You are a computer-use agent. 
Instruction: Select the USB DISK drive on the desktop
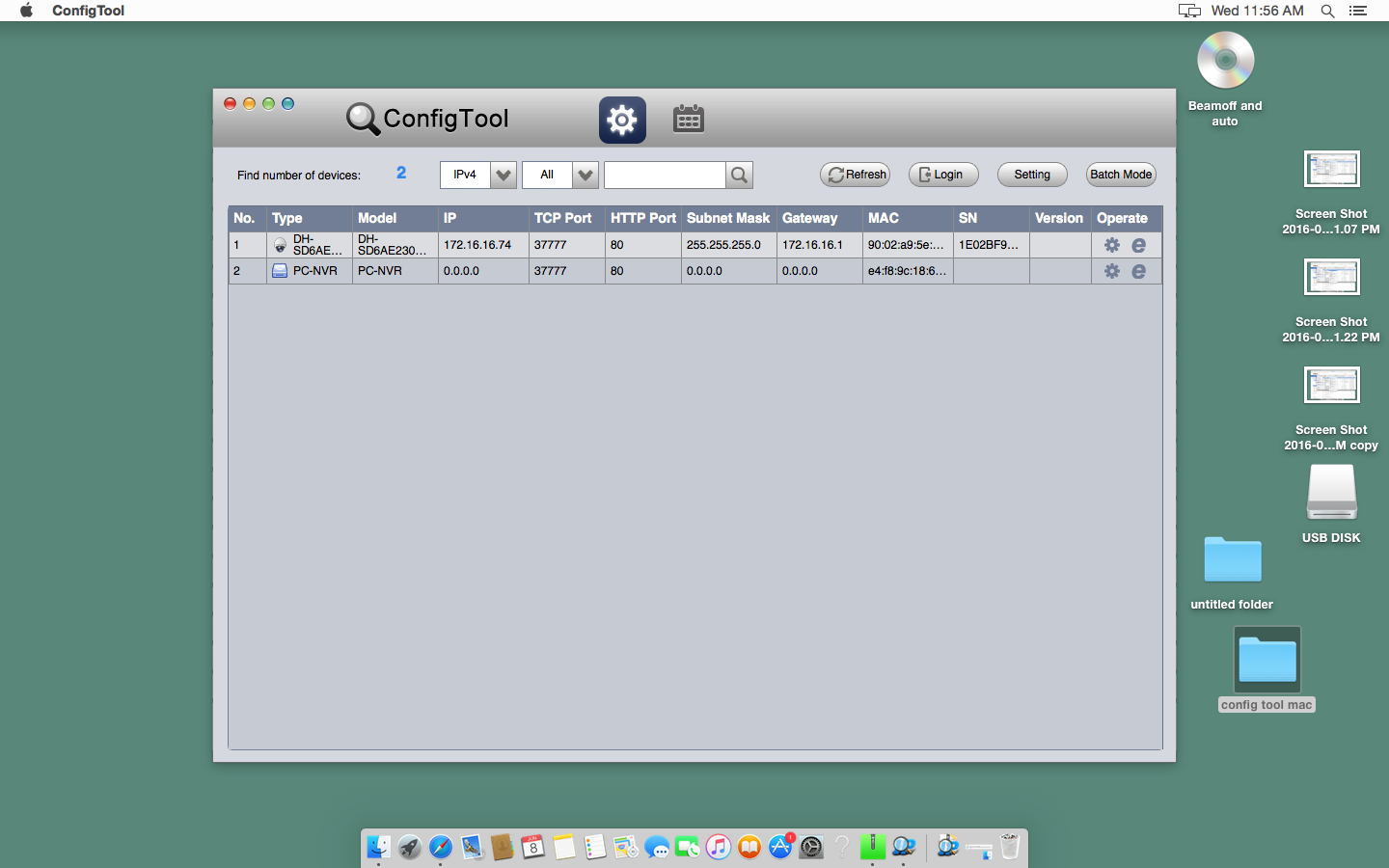pyautogui.click(x=1331, y=504)
